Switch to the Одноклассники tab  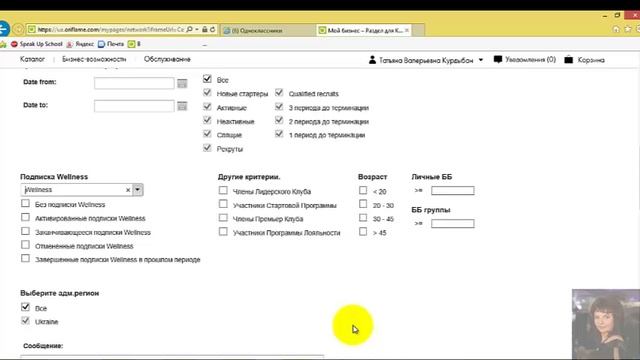point(268,30)
